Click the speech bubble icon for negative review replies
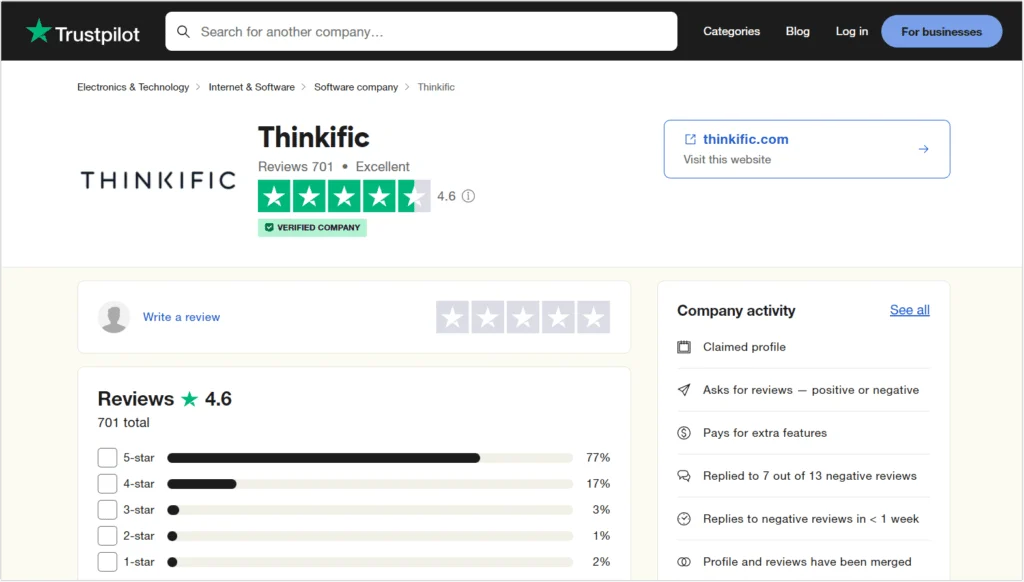 684,476
